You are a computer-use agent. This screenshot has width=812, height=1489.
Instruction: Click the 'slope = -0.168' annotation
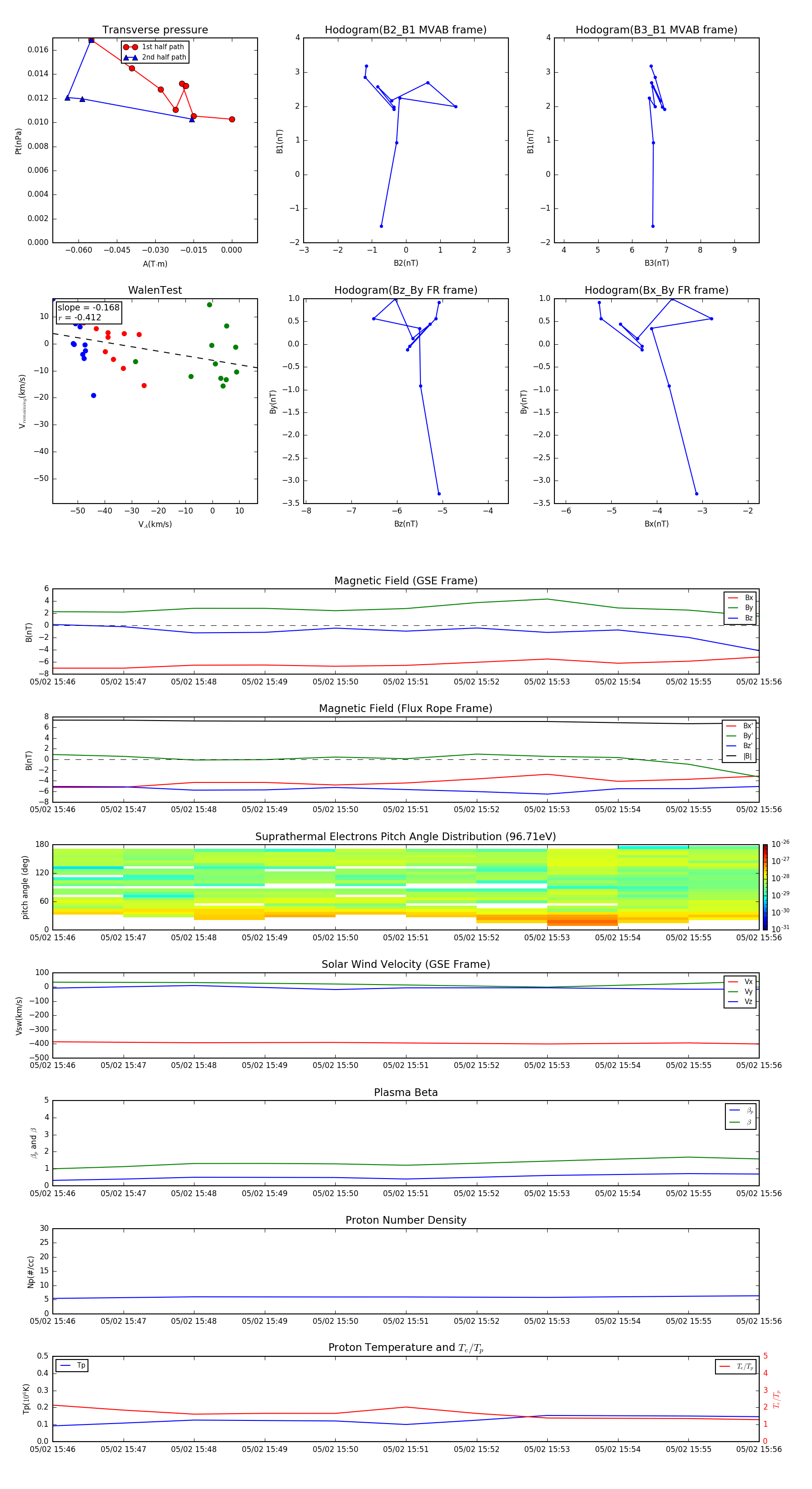coord(88,308)
